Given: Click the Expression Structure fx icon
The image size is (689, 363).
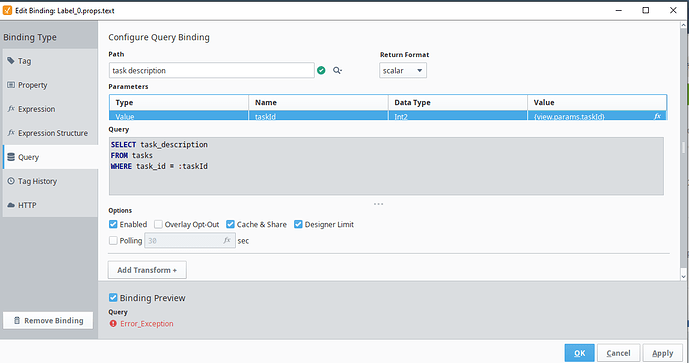Looking at the screenshot, I should [11, 132].
